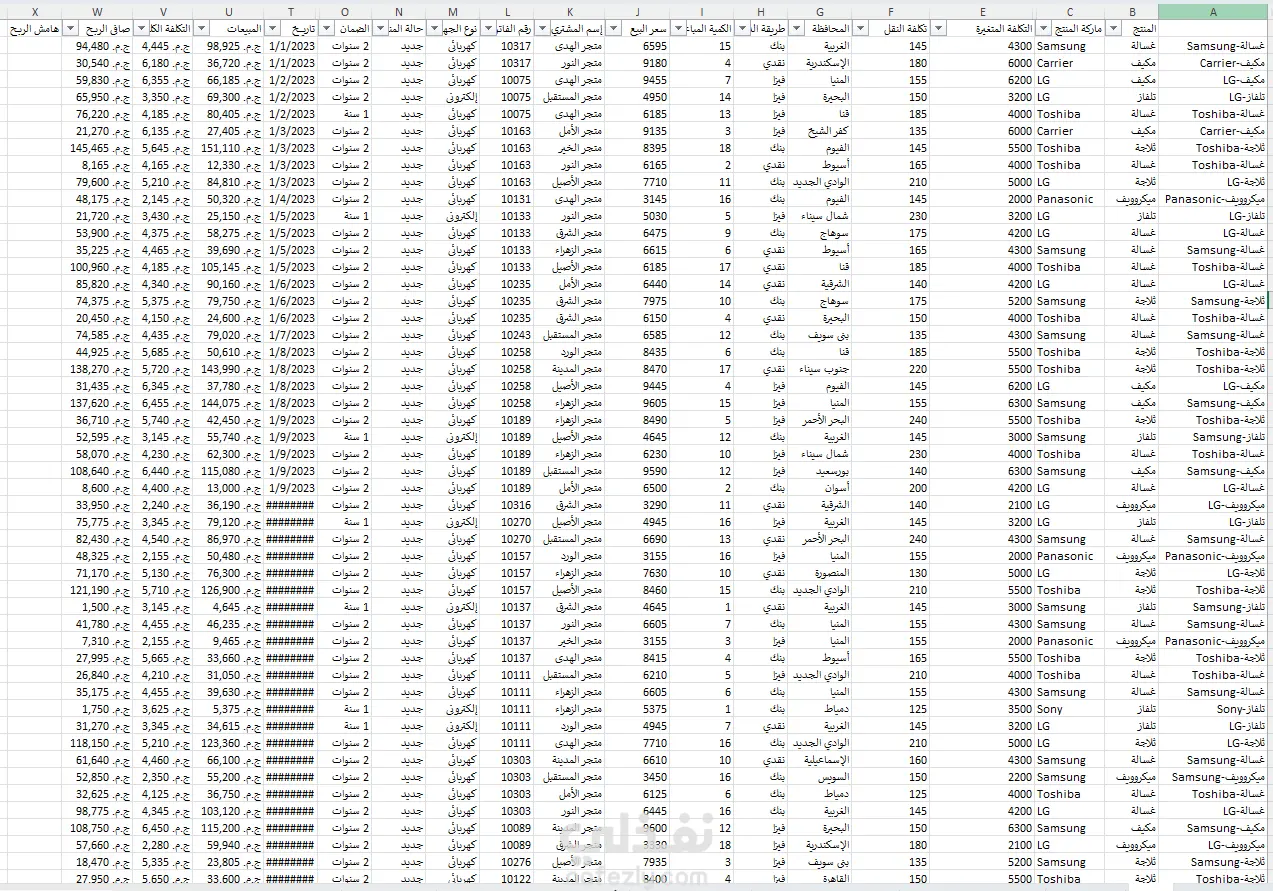Select column E header letter
Screen dimensions: 1273x891
pos(983,12)
